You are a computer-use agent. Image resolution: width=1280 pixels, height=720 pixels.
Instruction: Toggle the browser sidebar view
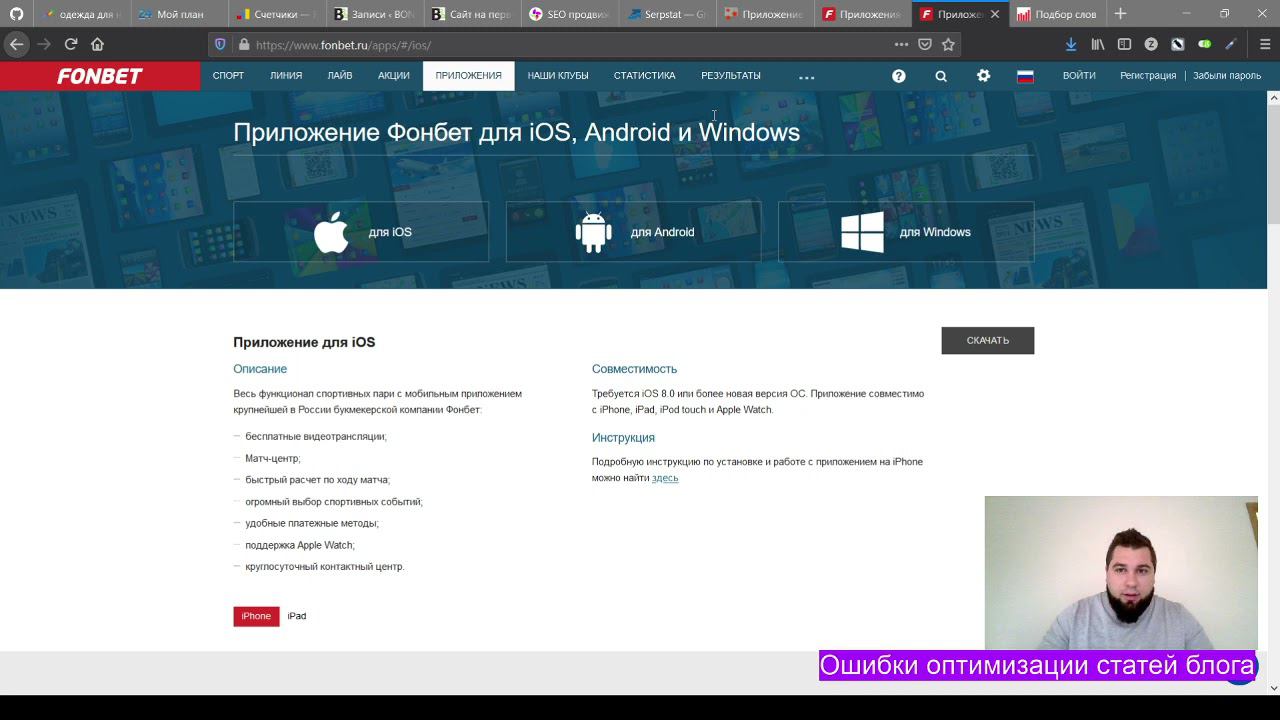tap(1124, 44)
